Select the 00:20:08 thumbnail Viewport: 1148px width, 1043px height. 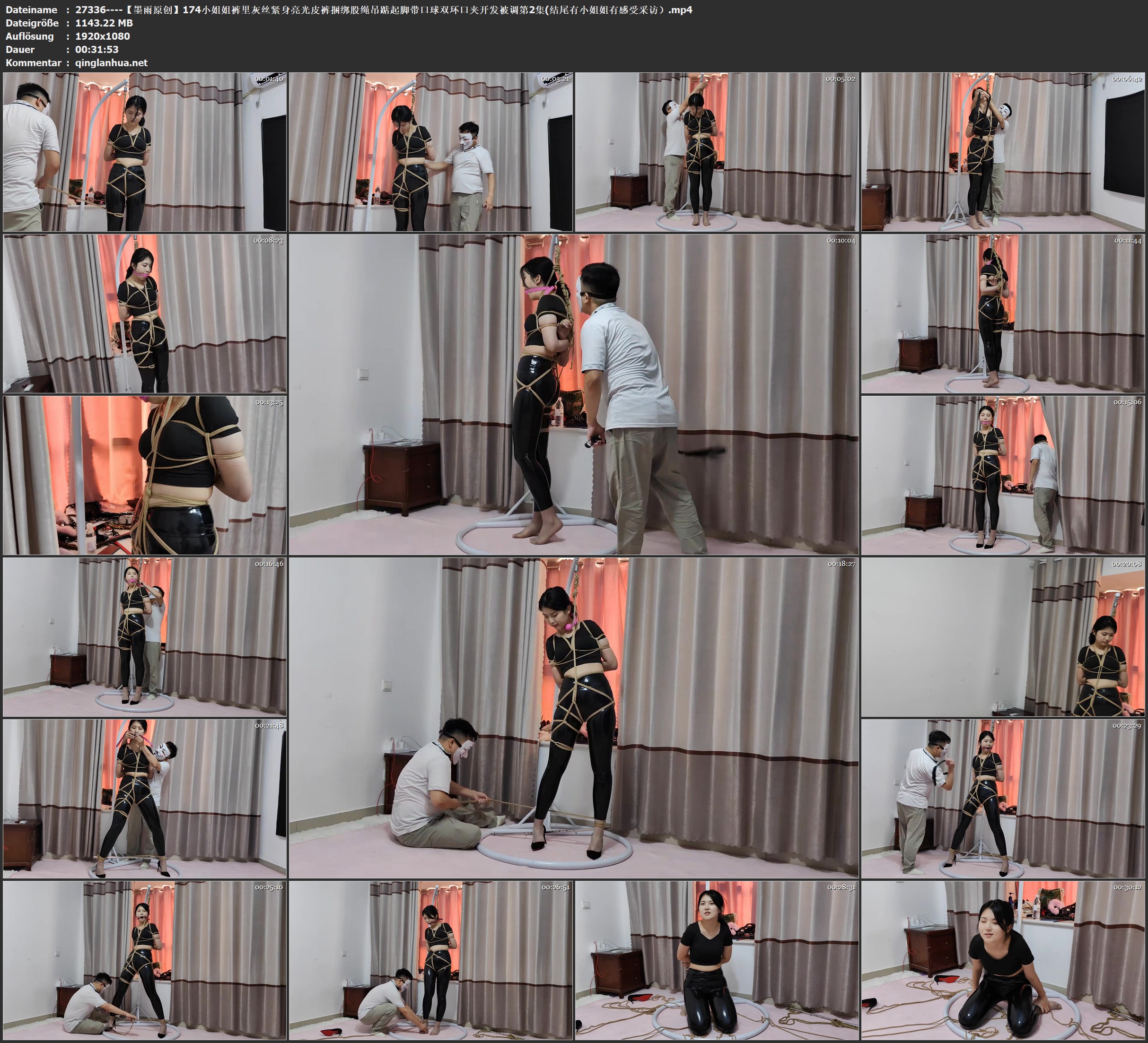[x=1003, y=637]
